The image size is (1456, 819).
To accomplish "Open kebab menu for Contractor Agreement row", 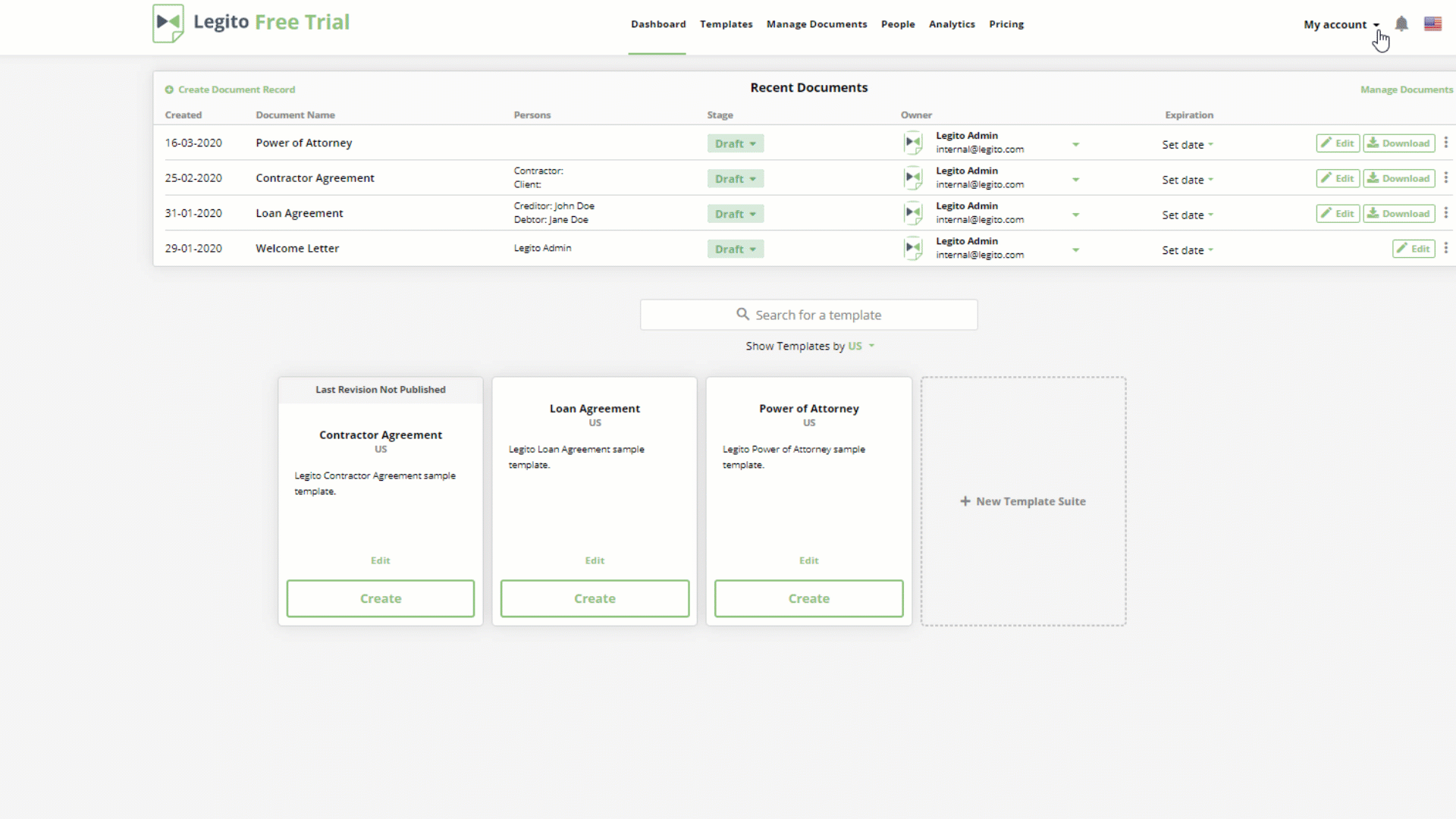I will pos(1446,177).
